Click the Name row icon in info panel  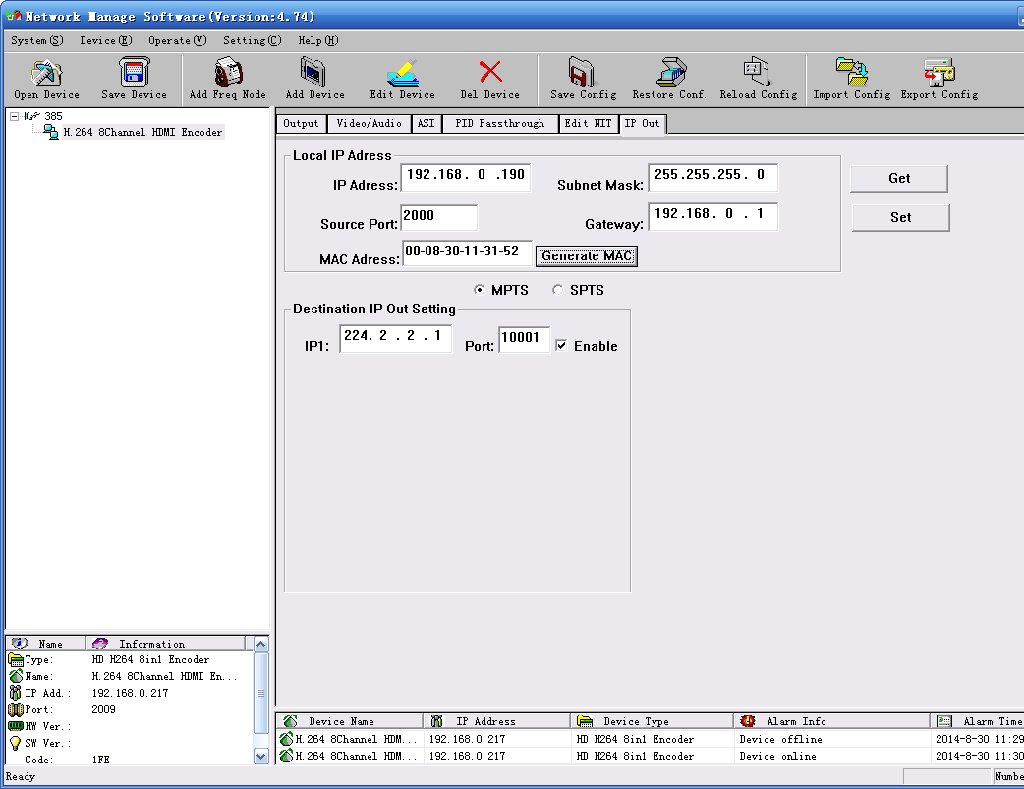click(16, 676)
